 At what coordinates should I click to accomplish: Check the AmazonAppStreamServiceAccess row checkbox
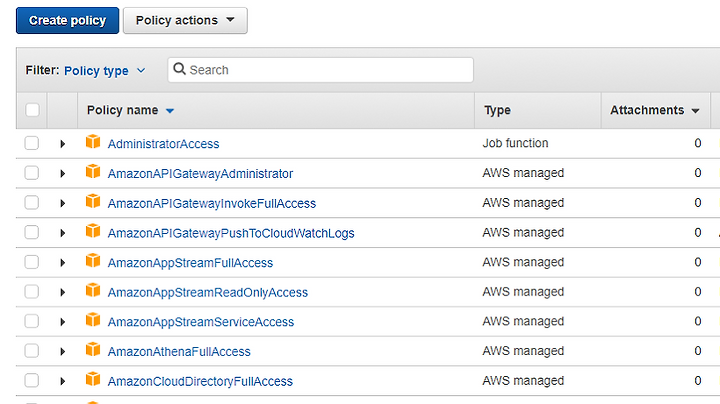point(32,321)
